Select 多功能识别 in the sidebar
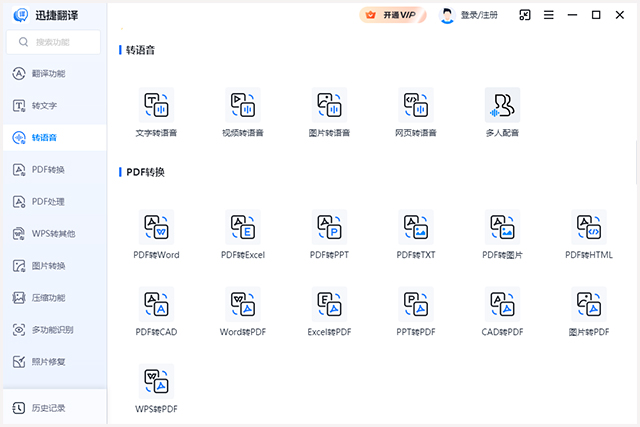The image size is (640, 427). pyautogui.click(x=55, y=330)
